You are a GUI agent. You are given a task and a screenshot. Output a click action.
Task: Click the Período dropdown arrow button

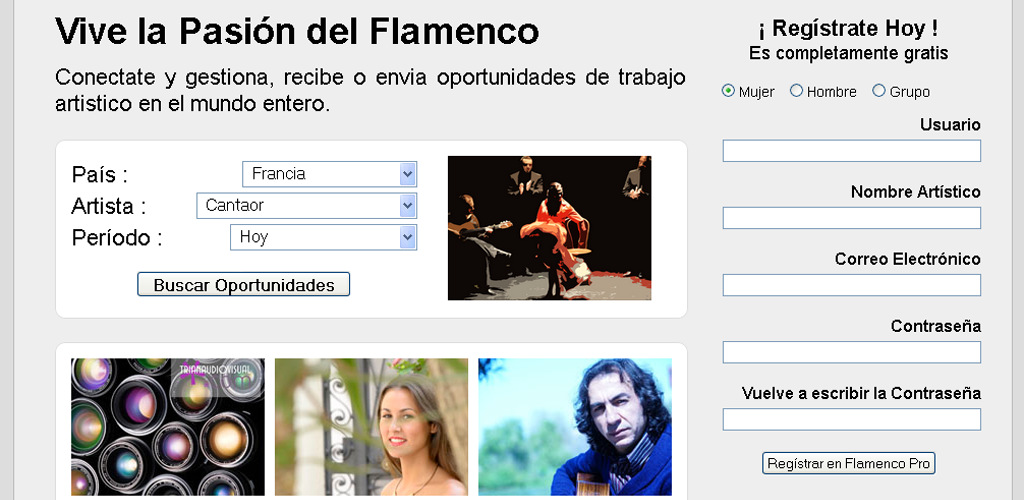pyautogui.click(x=408, y=237)
